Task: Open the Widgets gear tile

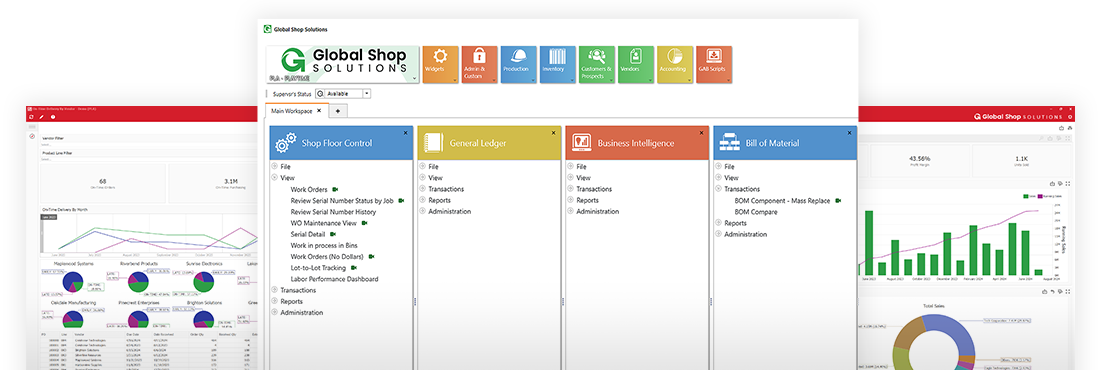Action: coord(441,64)
